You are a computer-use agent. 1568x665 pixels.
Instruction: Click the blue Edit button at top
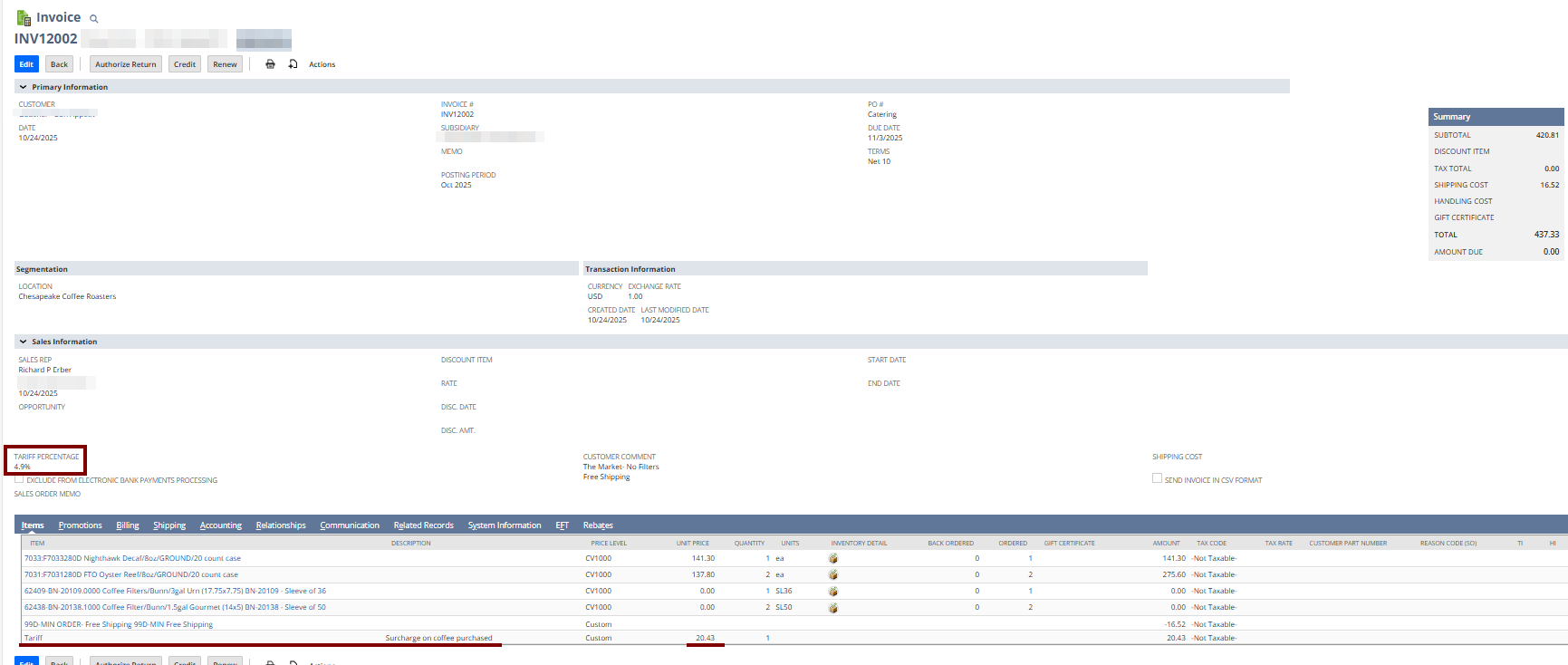click(26, 64)
